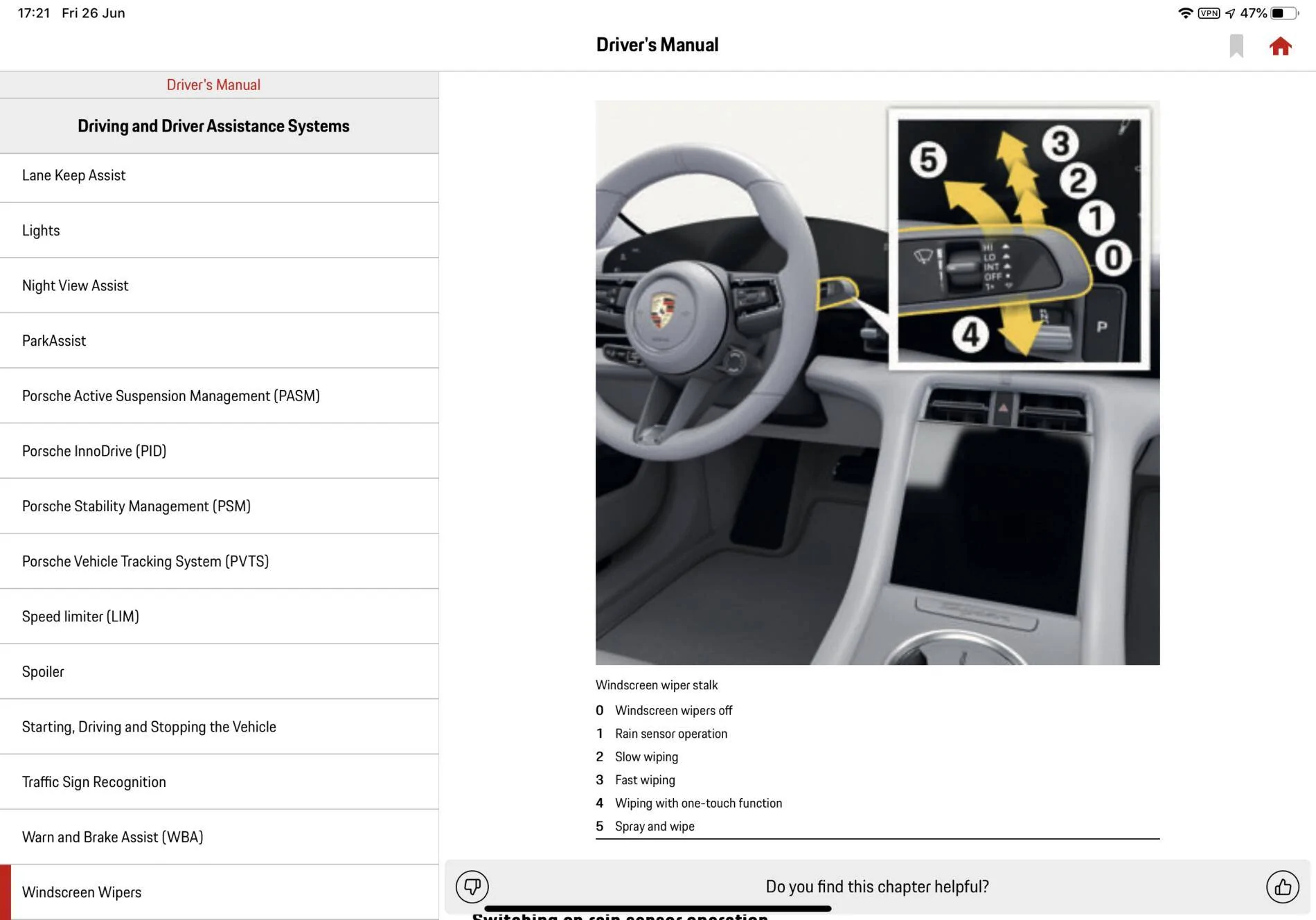Tap 'Do you find this chapter helpful?' prompt

(877, 887)
